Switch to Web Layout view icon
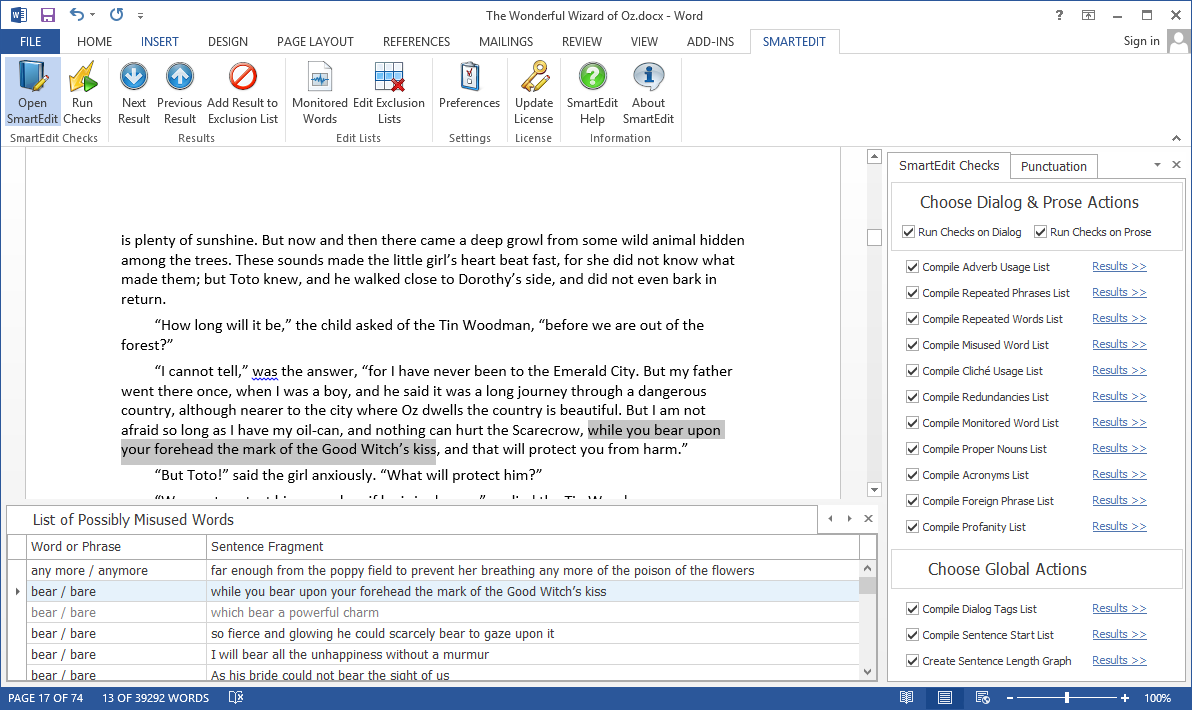The width and height of the screenshot is (1192, 710). [x=982, y=697]
